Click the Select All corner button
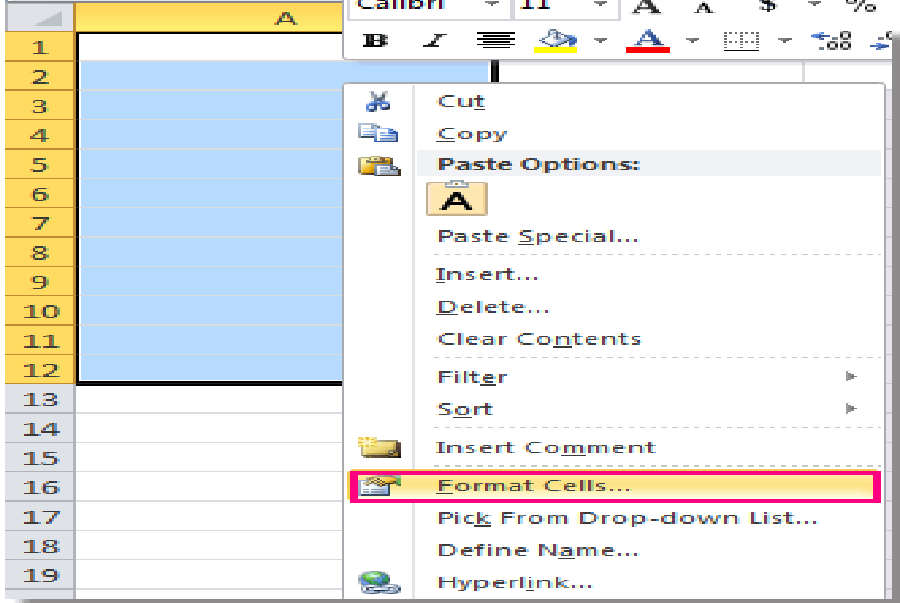The image size is (900, 603). tap(40, 18)
